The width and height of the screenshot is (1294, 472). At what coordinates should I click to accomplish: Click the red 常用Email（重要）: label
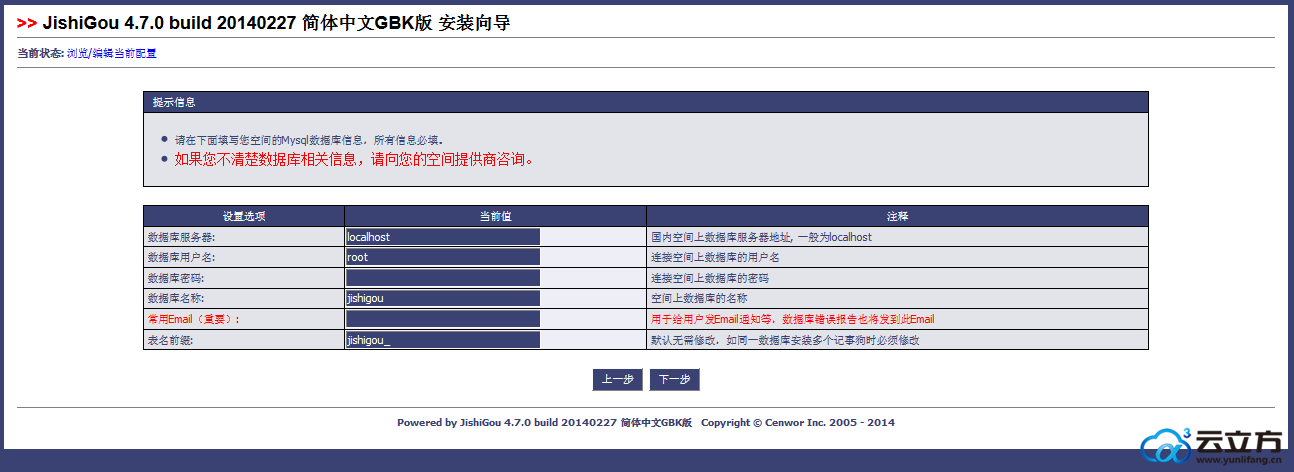point(193,319)
